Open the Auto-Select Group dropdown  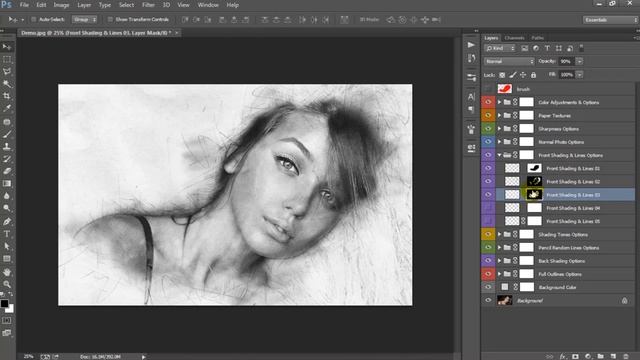click(x=84, y=19)
